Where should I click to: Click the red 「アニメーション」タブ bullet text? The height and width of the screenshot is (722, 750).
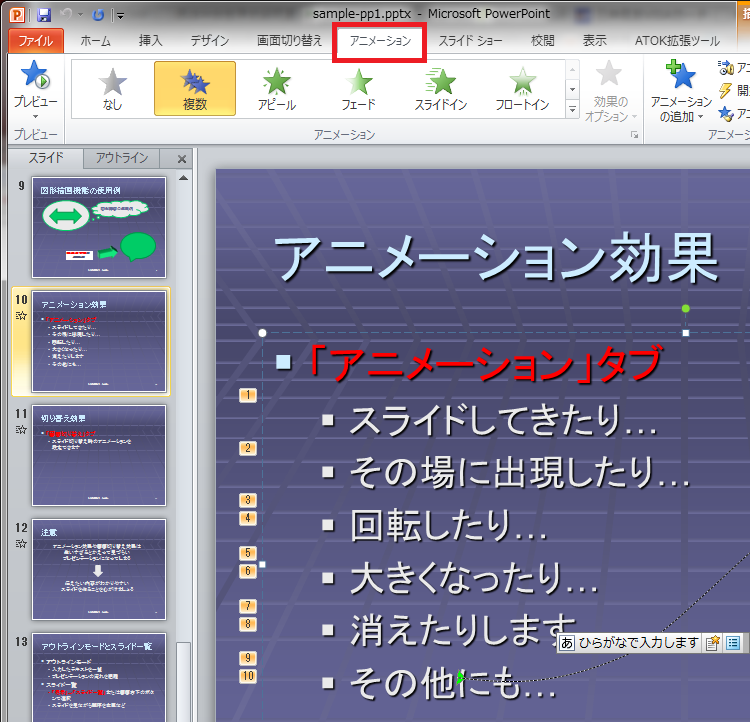485,364
